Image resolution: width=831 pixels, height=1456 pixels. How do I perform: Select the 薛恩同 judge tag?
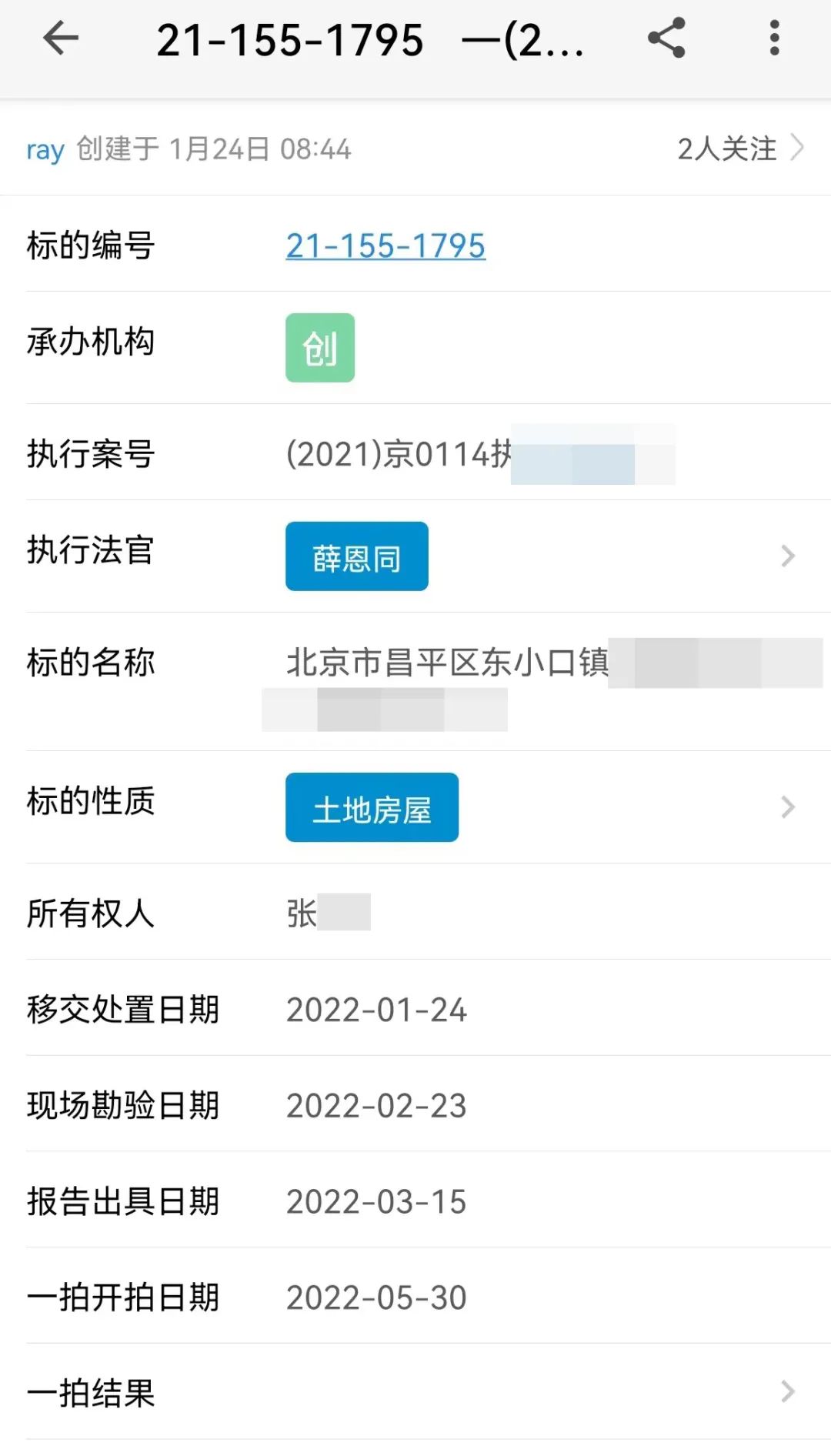(356, 556)
